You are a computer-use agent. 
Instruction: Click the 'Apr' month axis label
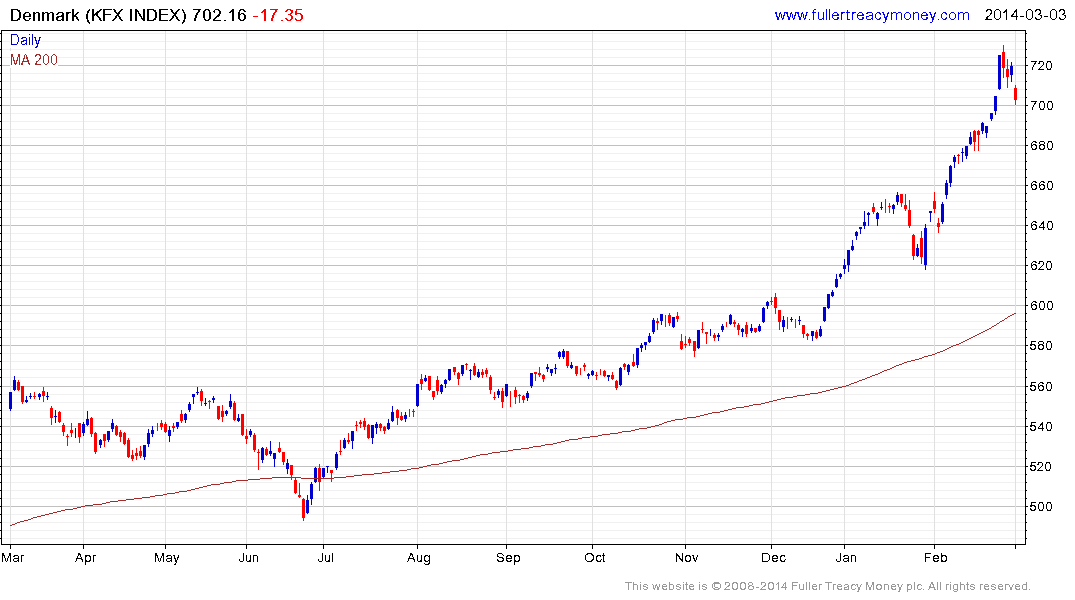point(85,557)
